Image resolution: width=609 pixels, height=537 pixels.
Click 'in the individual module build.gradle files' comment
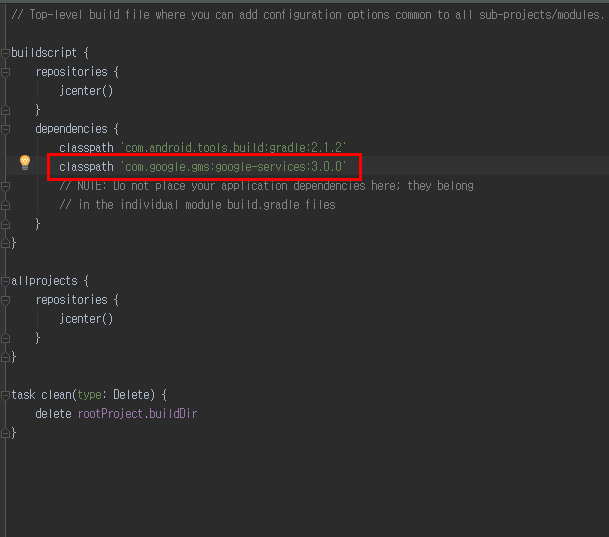tap(197, 205)
